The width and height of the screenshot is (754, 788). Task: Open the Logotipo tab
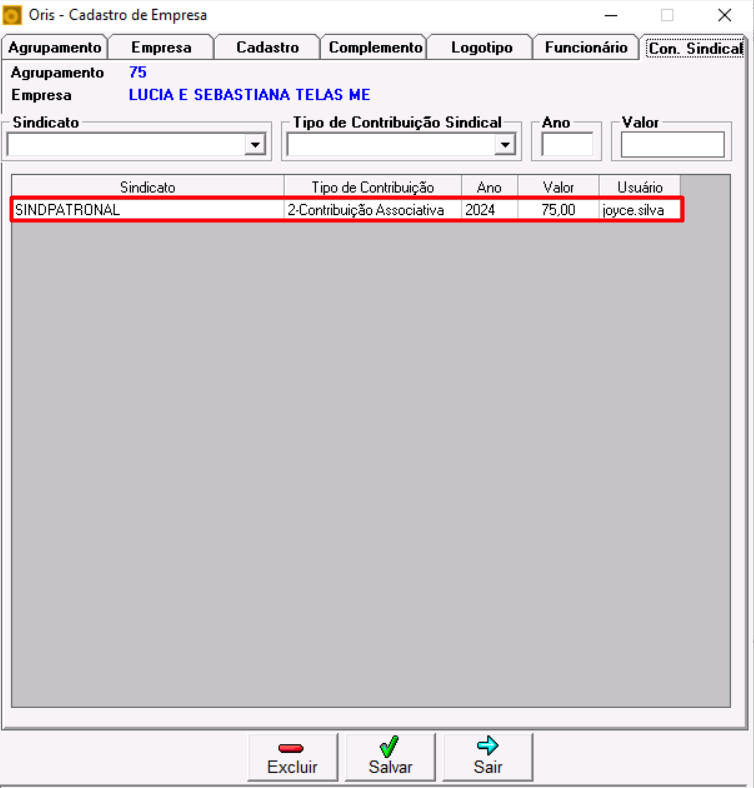(x=481, y=47)
